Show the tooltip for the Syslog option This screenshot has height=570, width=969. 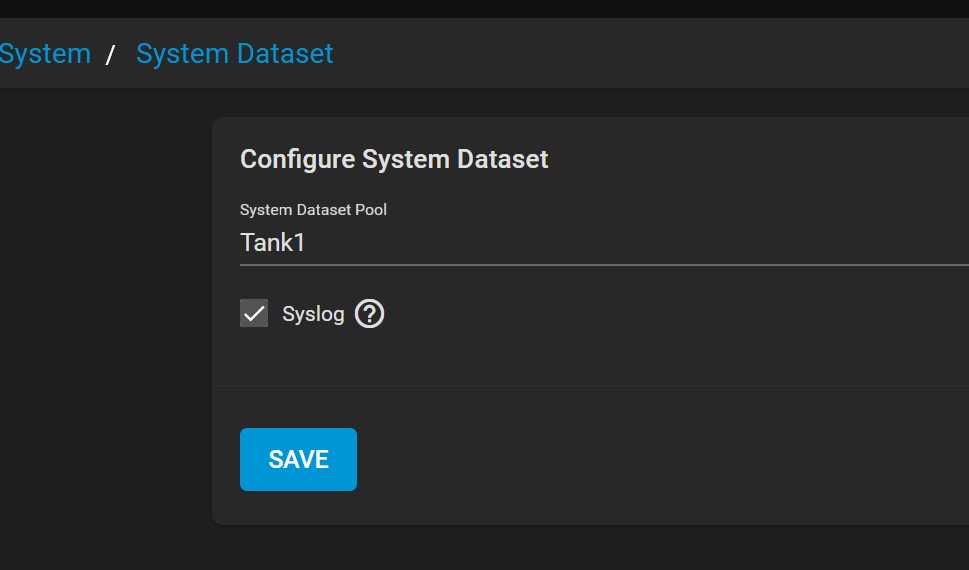click(369, 314)
